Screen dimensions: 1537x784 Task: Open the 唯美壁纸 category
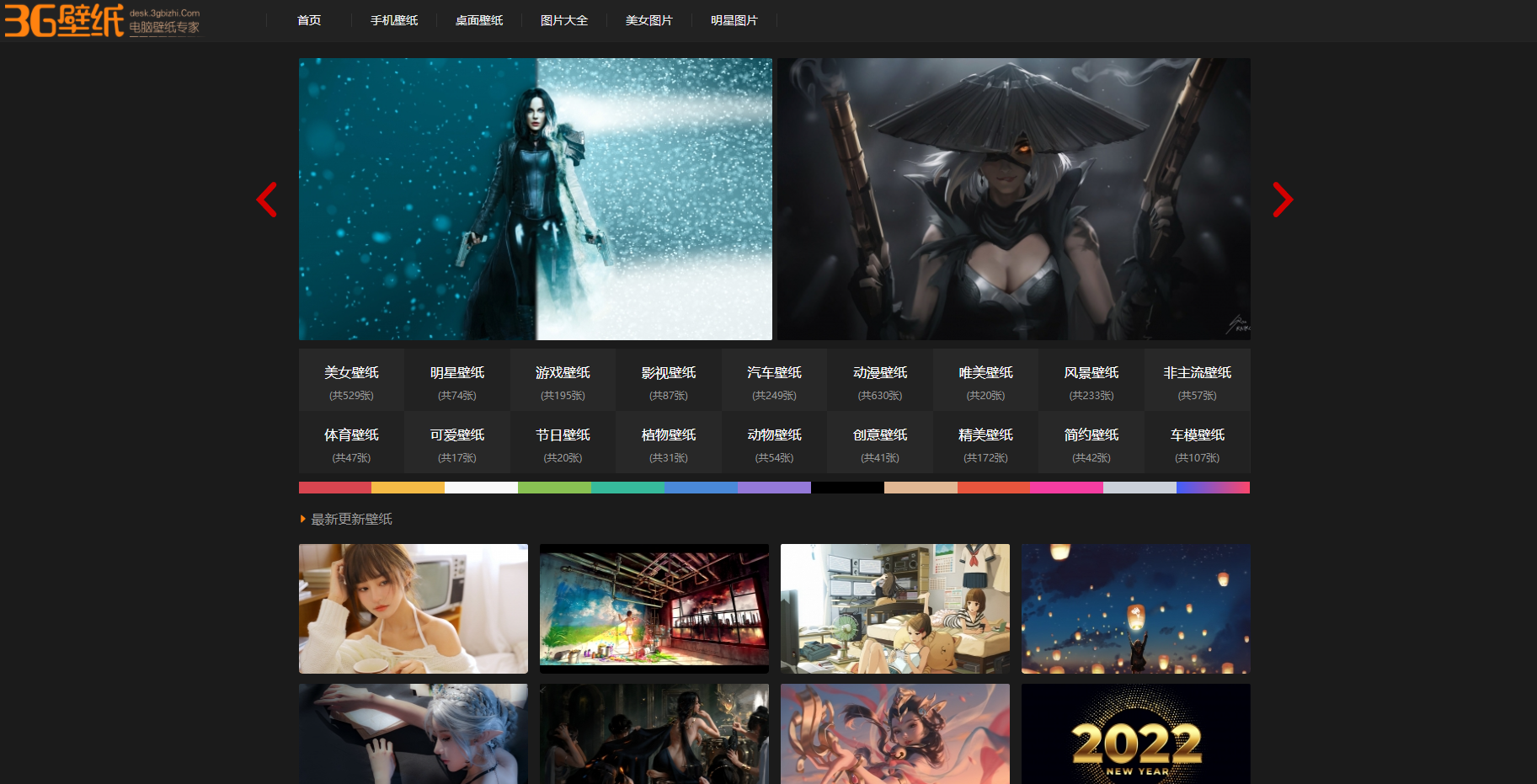(985, 381)
